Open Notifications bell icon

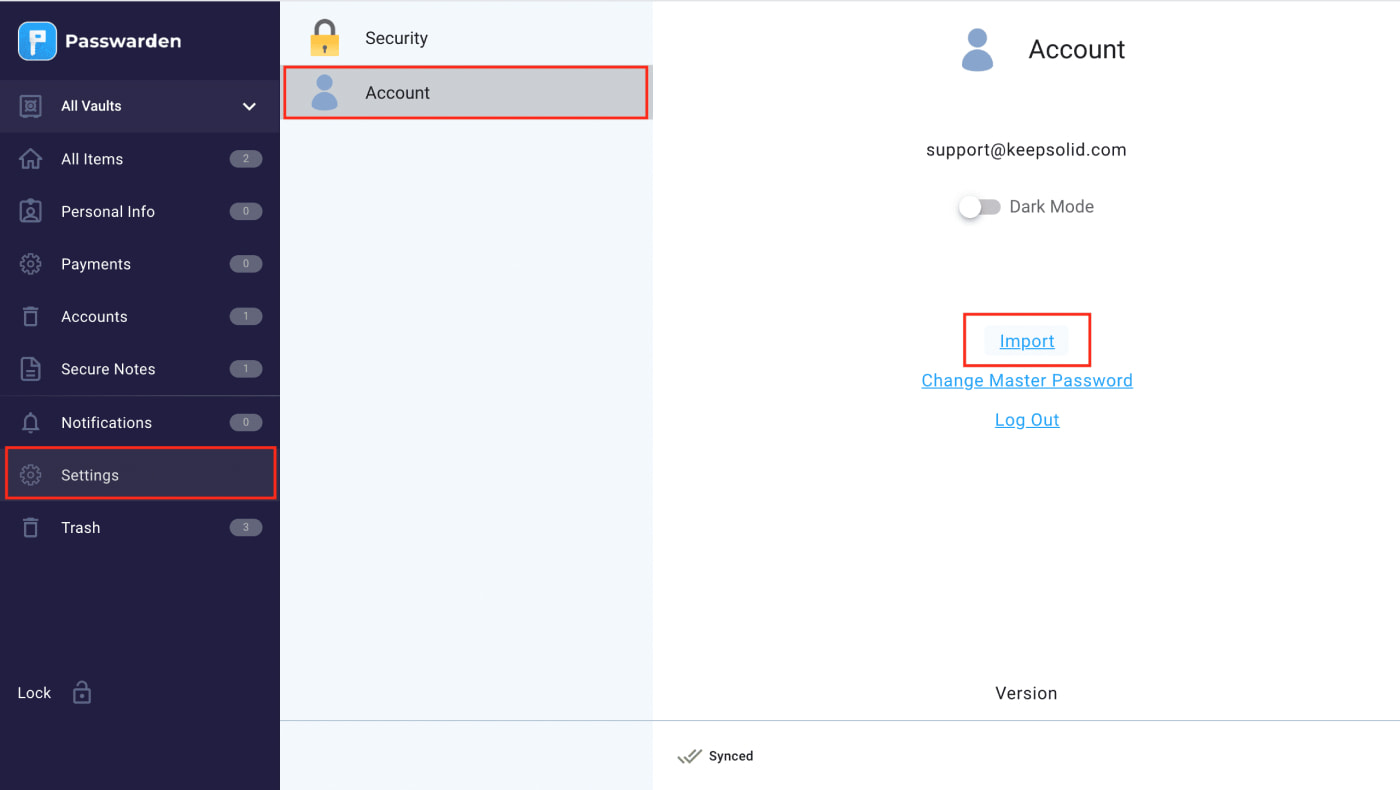click(30, 422)
